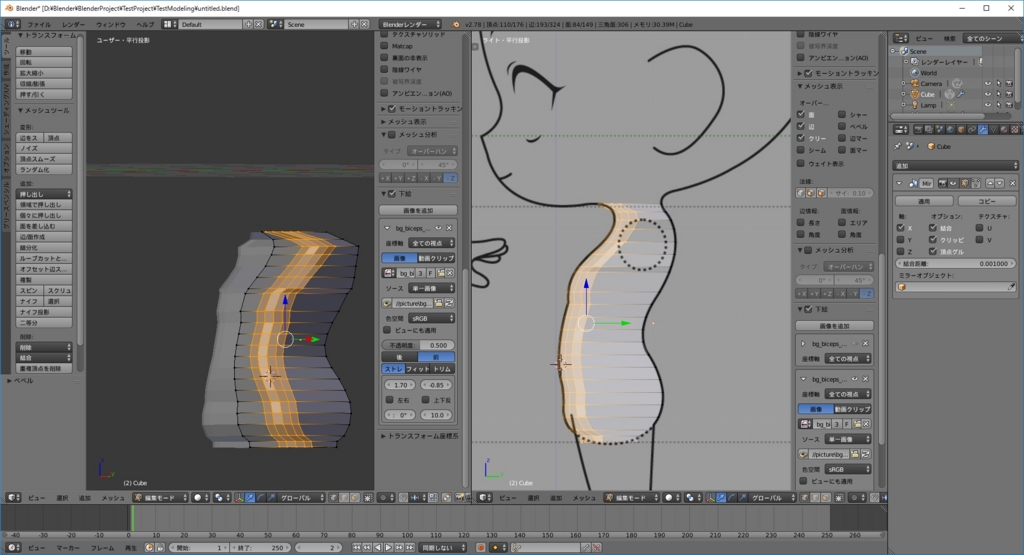Open the 追加 add modifier dropdown

[955, 166]
